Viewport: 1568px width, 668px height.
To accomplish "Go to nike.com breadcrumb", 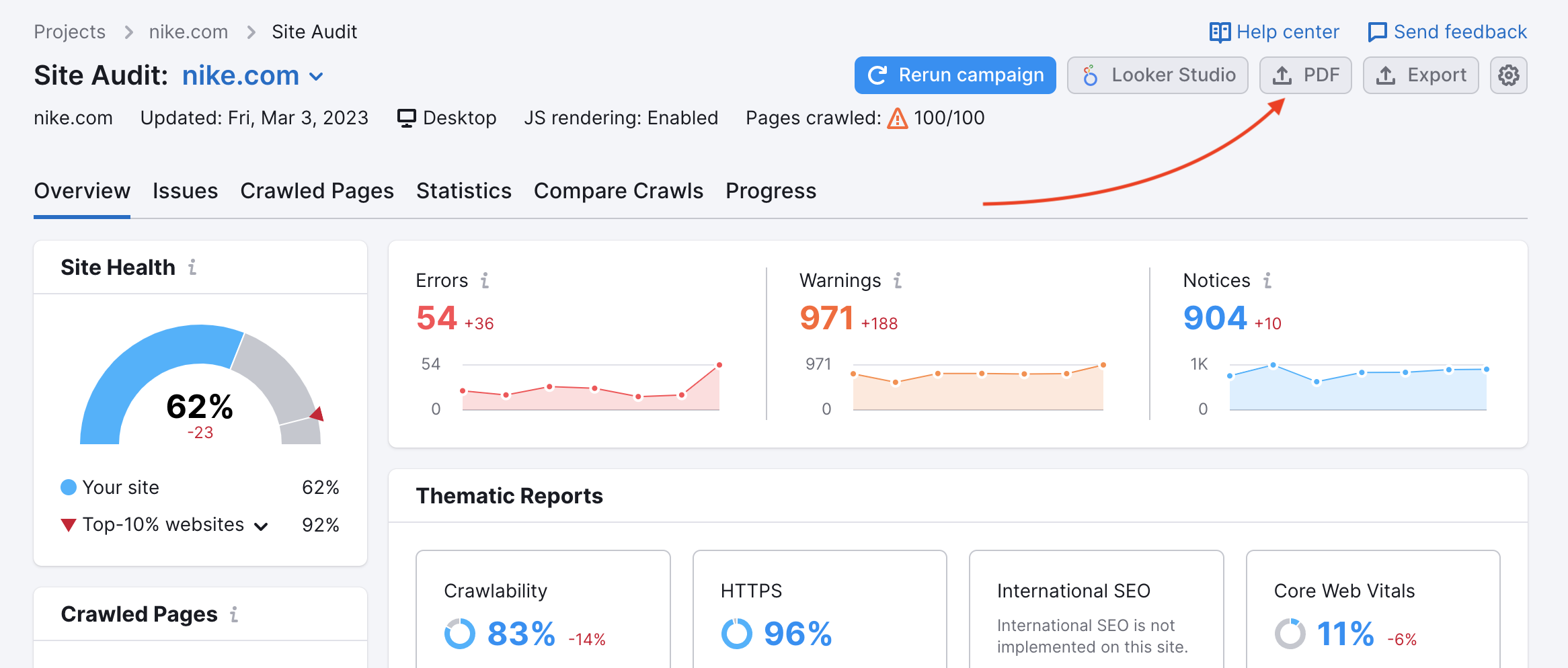I will pos(188,32).
